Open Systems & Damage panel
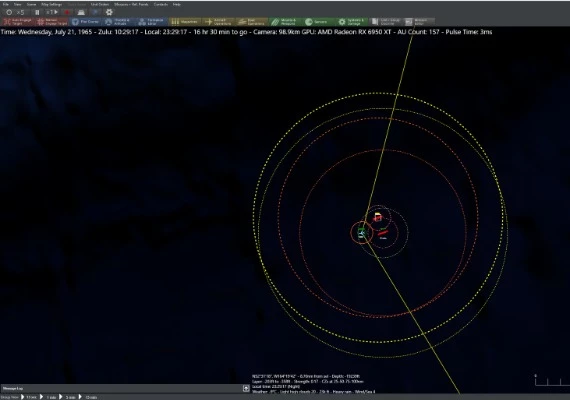The height and width of the screenshot is (400, 570). coord(352,22)
